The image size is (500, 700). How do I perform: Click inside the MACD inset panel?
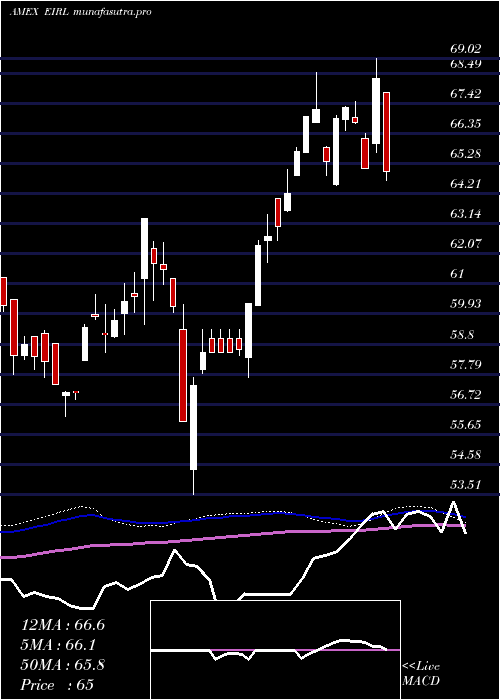[275, 650]
